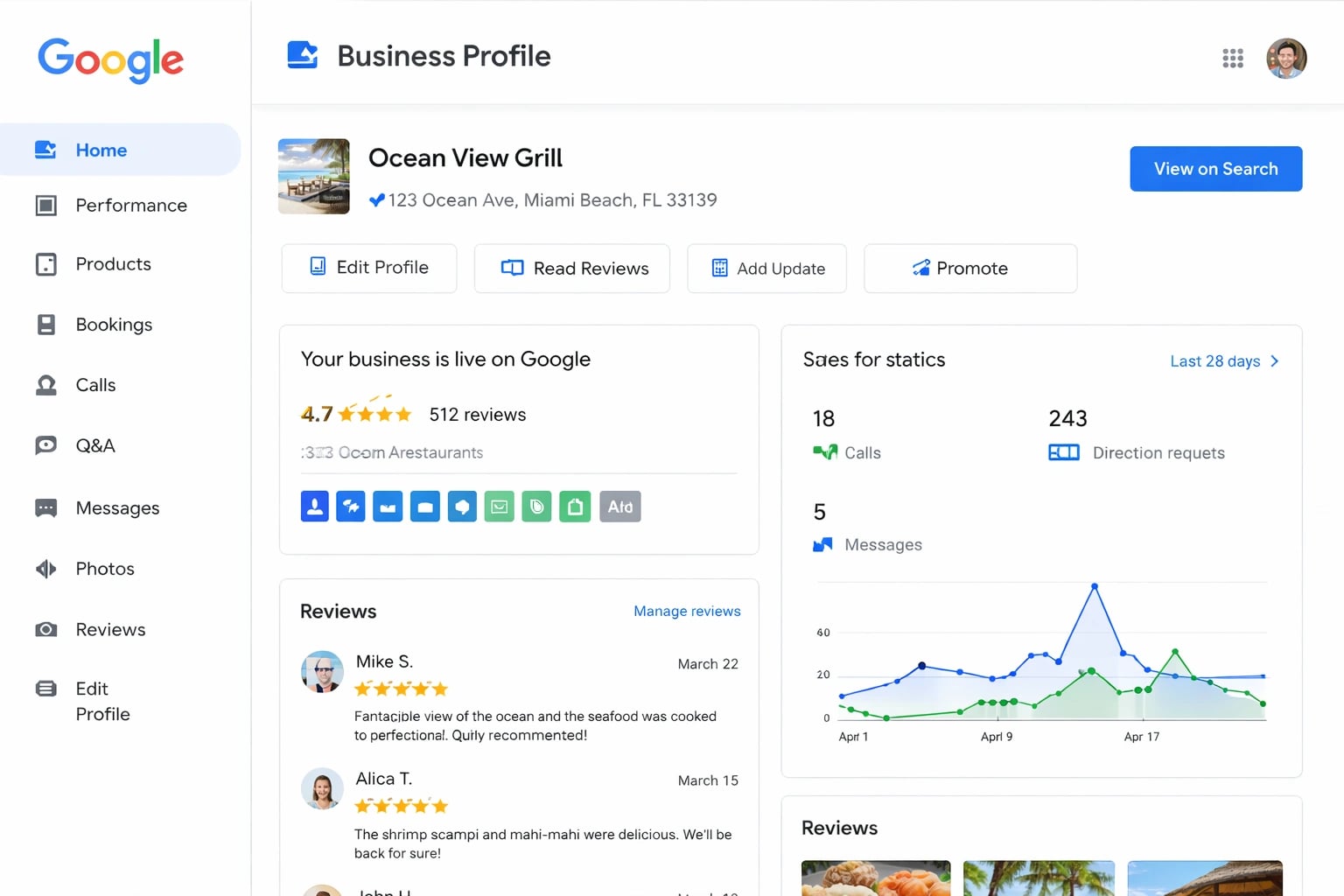The height and width of the screenshot is (896, 1344).
Task: Click the Ocean View Grill cover thumbnail
Action: [313, 176]
